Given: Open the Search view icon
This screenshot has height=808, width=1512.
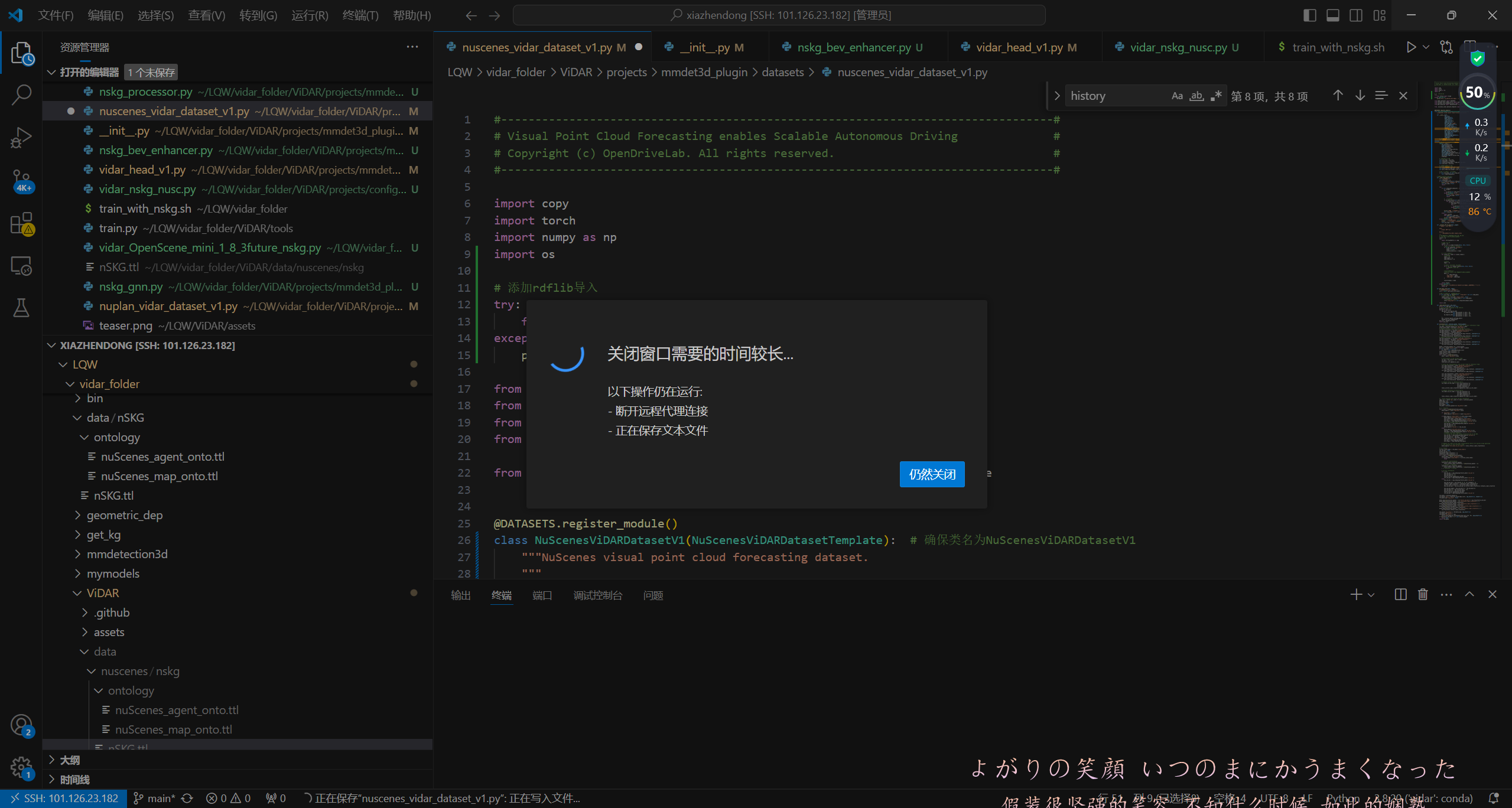Looking at the screenshot, I should tap(22, 95).
